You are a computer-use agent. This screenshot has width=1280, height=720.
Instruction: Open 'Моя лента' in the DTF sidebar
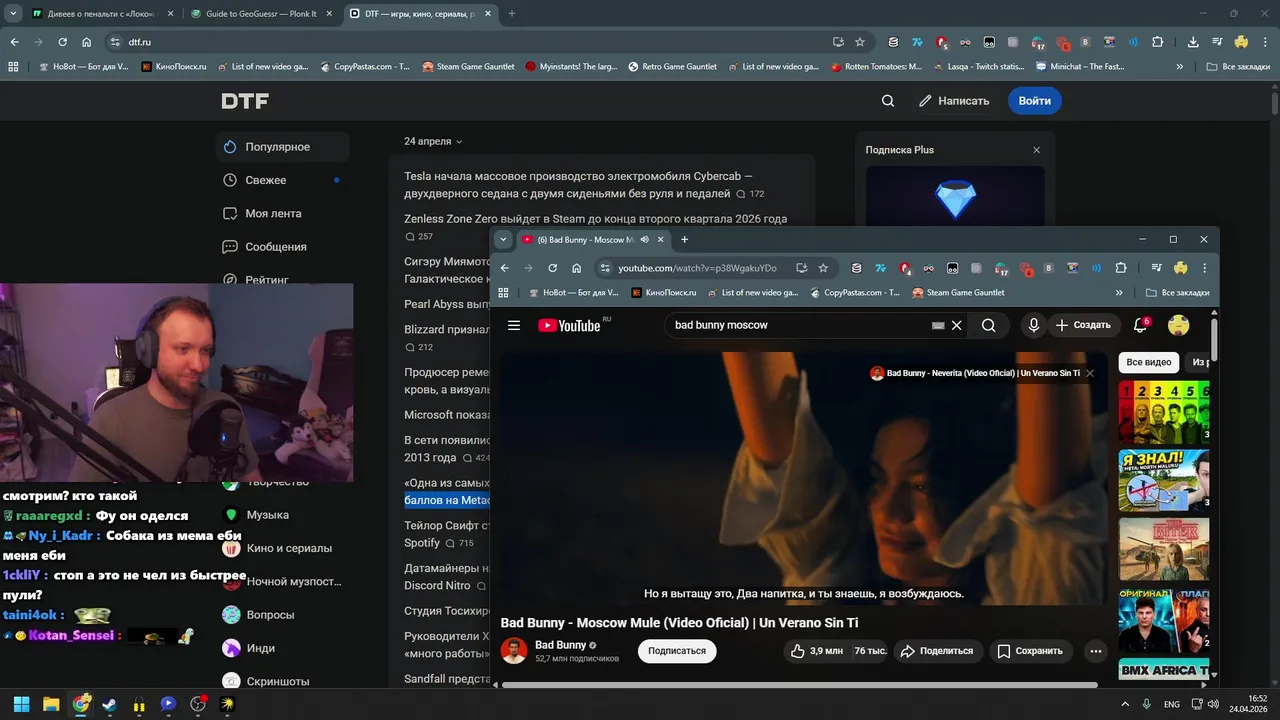[x=283, y=213]
